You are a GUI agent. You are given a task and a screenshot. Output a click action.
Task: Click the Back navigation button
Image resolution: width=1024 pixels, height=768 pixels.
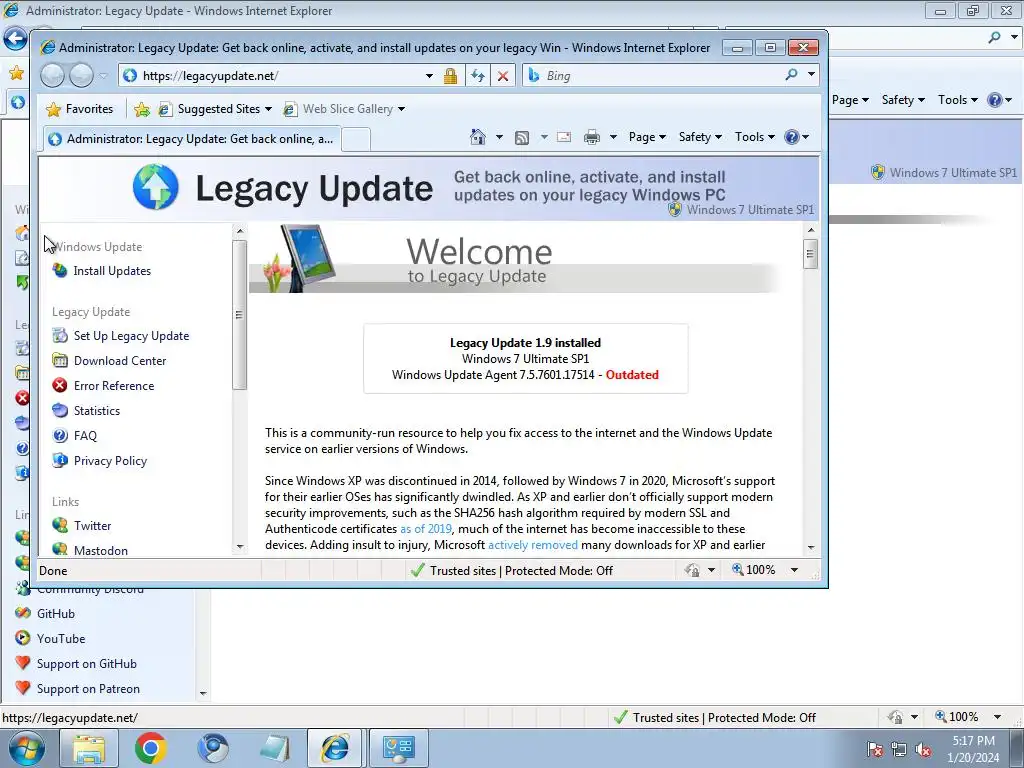pos(52,76)
